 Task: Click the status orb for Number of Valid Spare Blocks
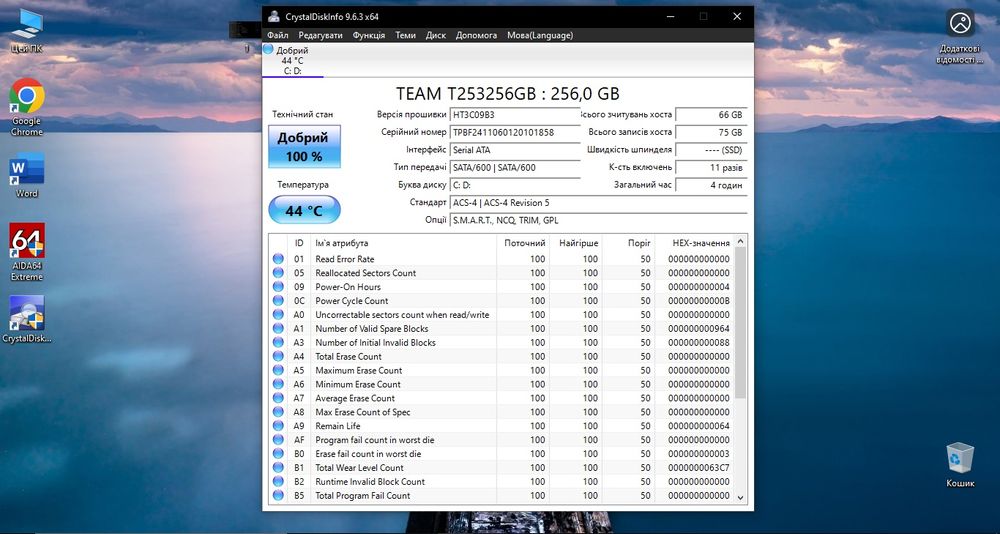[278, 329]
